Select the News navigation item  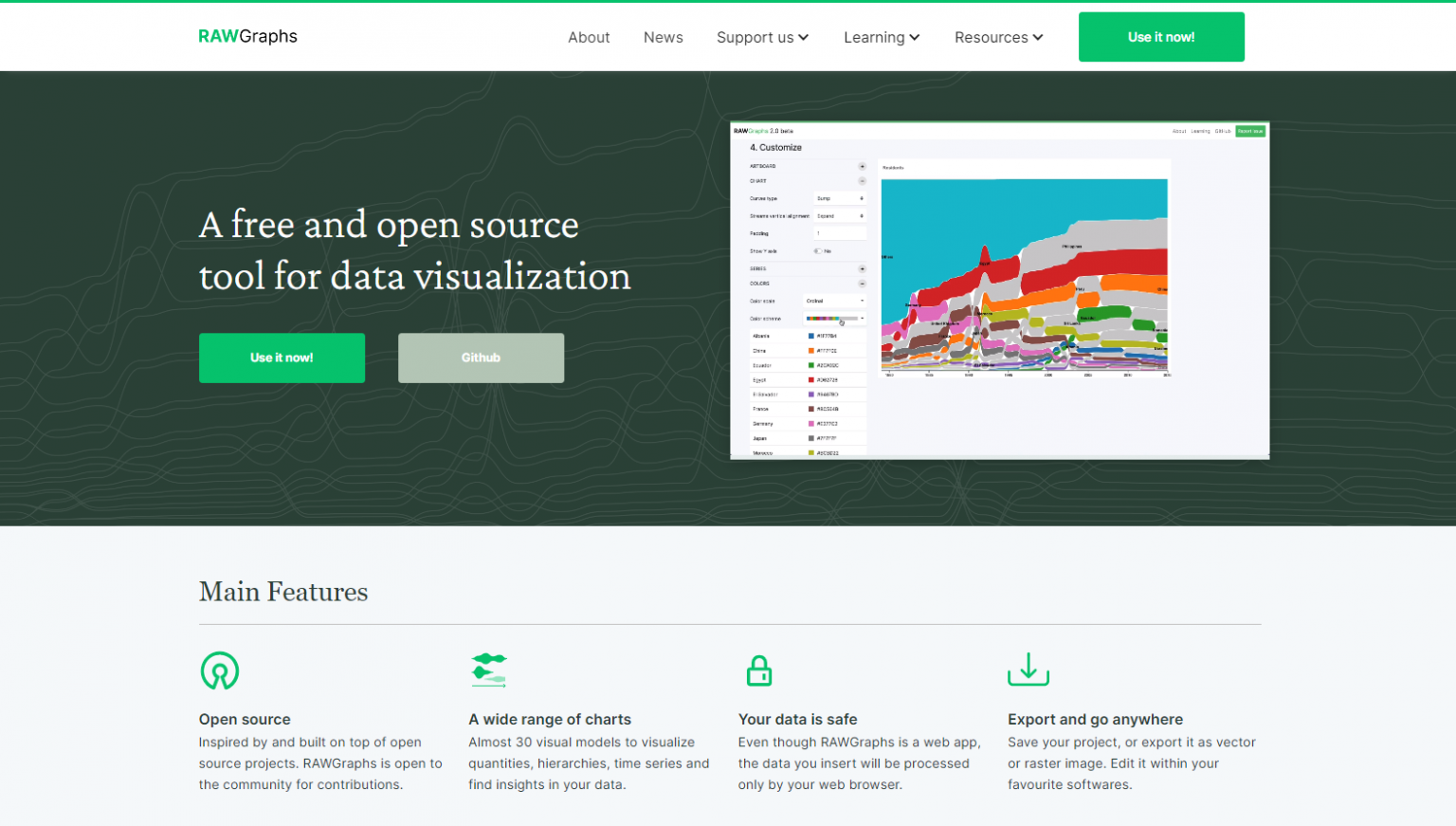click(x=663, y=37)
